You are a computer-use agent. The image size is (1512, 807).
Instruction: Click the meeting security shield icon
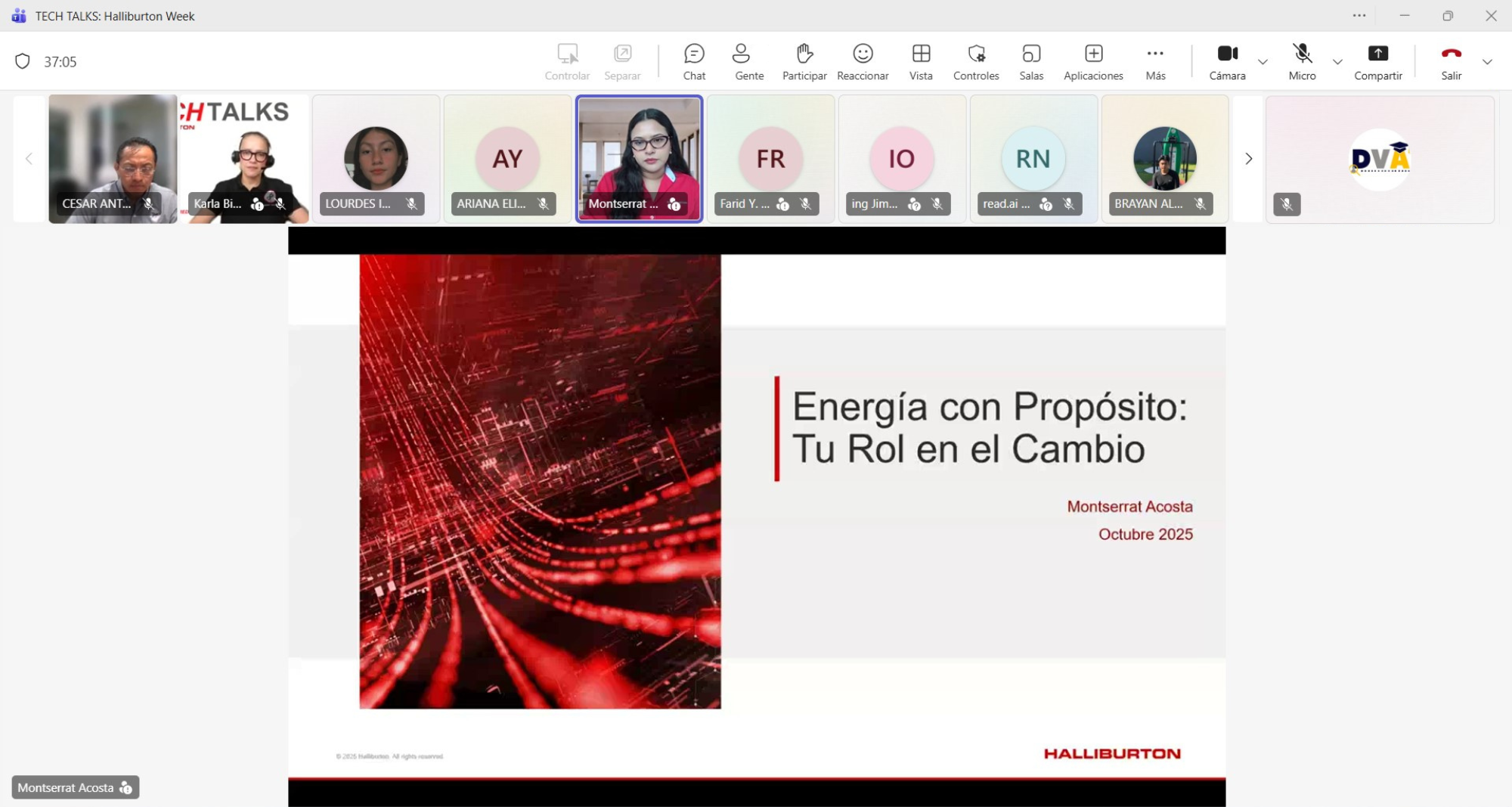pos(23,61)
